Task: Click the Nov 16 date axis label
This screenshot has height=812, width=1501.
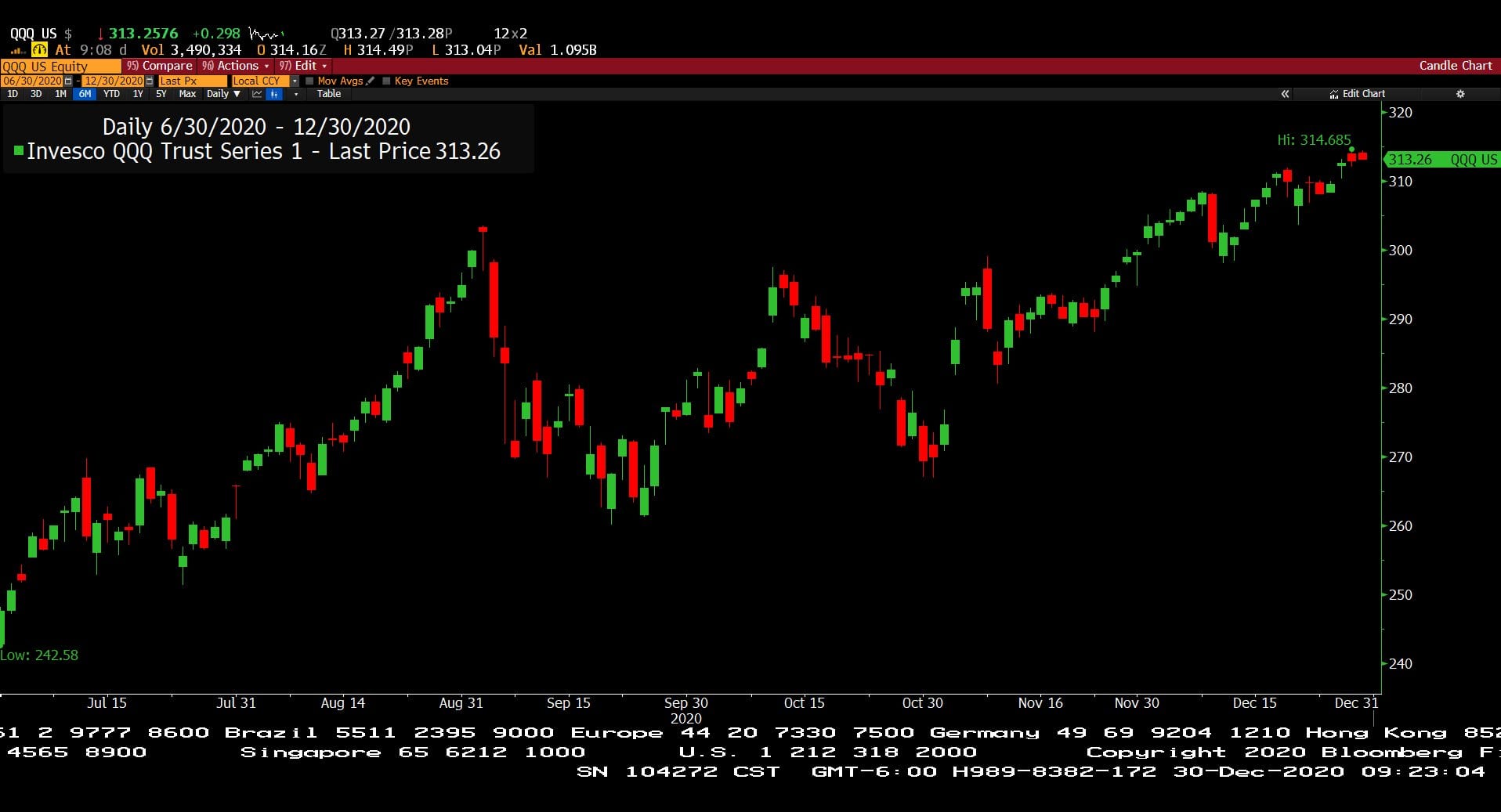Action: [x=1040, y=703]
